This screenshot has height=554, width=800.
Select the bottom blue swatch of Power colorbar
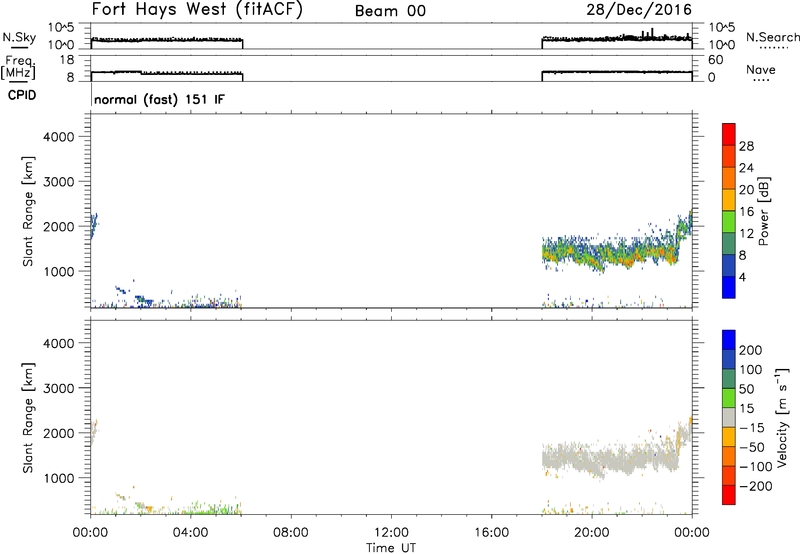(729, 287)
